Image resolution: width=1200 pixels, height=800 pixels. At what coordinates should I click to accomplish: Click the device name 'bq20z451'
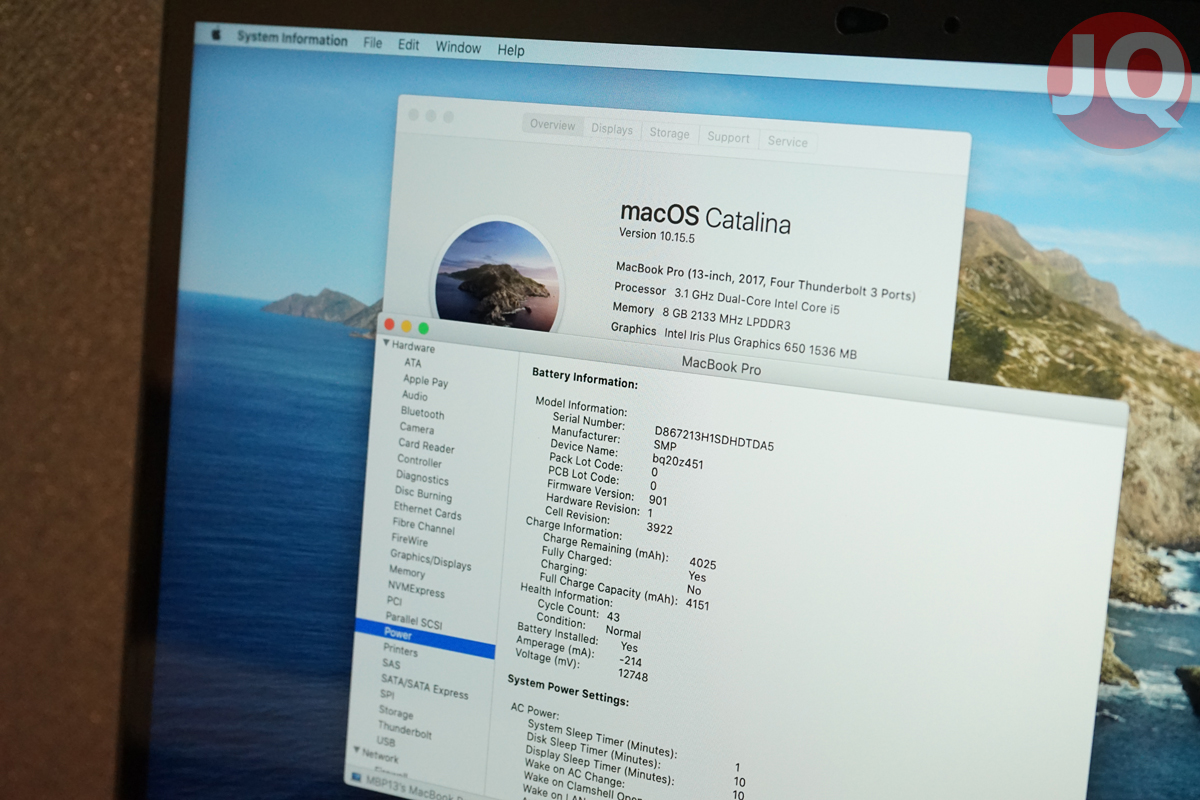click(x=678, y=462)
